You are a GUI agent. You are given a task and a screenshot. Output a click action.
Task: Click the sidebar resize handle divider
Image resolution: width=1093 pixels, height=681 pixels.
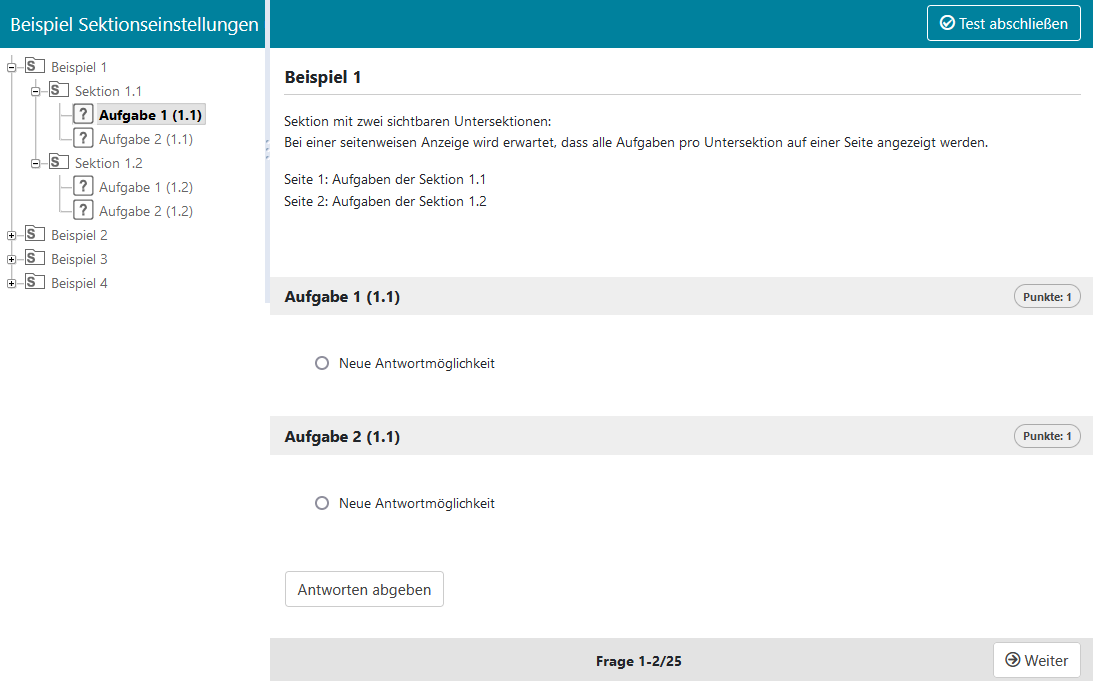267,150
